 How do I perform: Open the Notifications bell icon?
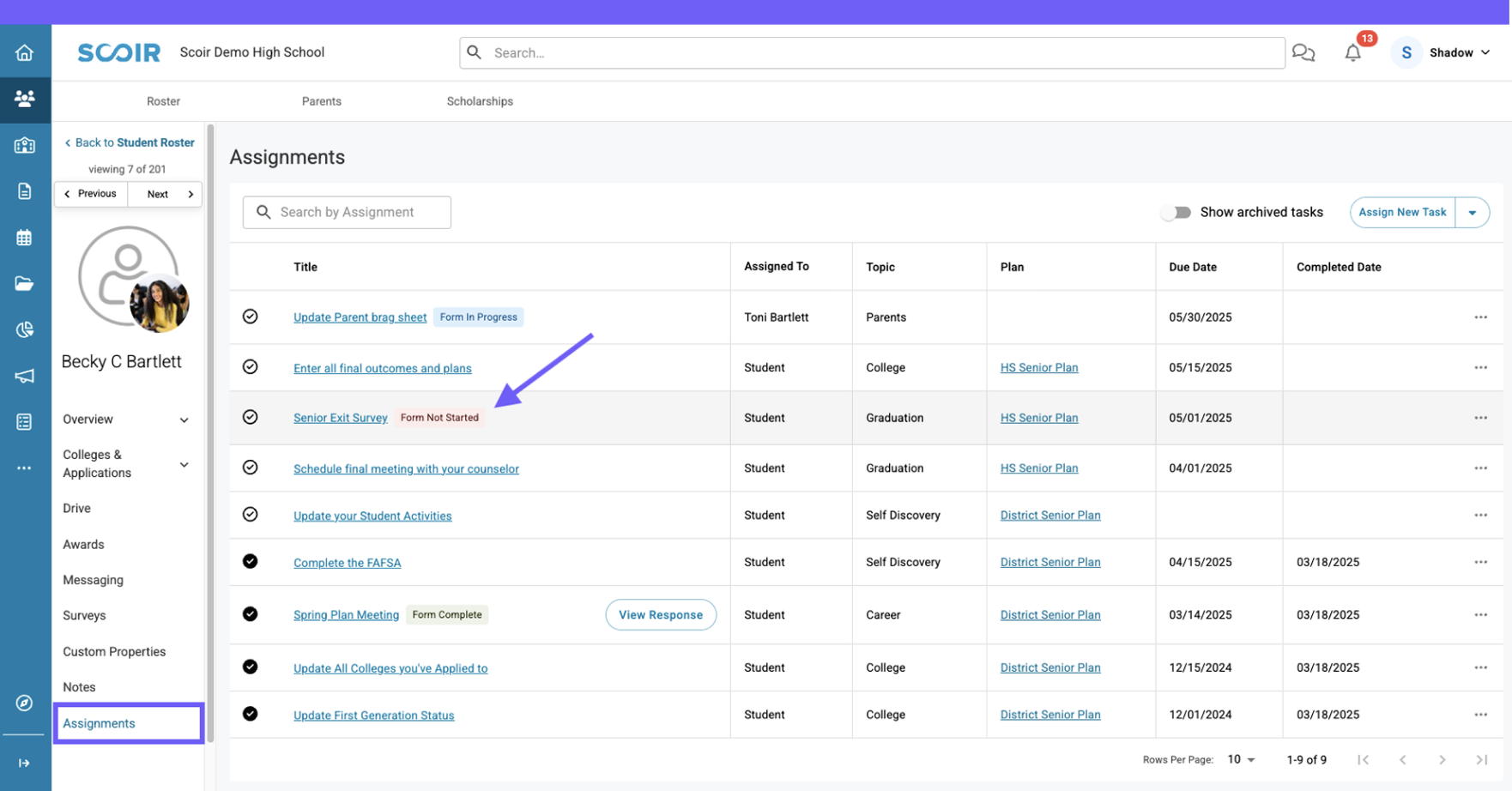point(1352,52)
